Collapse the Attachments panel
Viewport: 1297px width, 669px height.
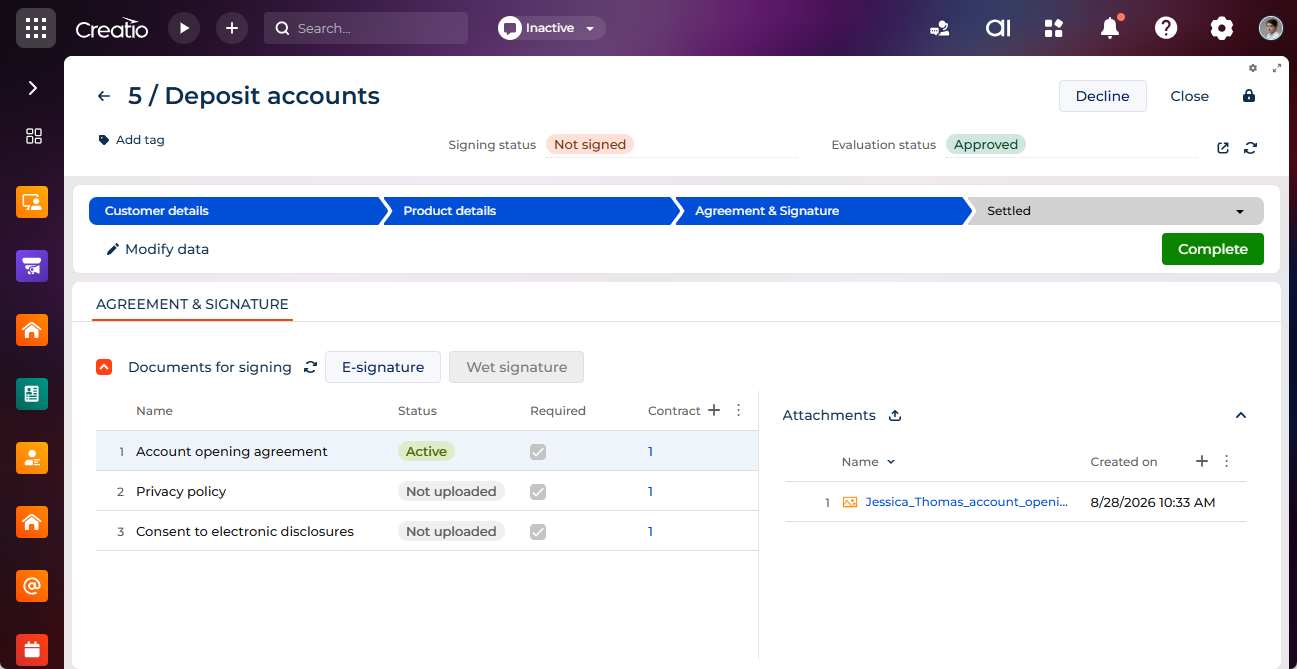point(1241,415)
